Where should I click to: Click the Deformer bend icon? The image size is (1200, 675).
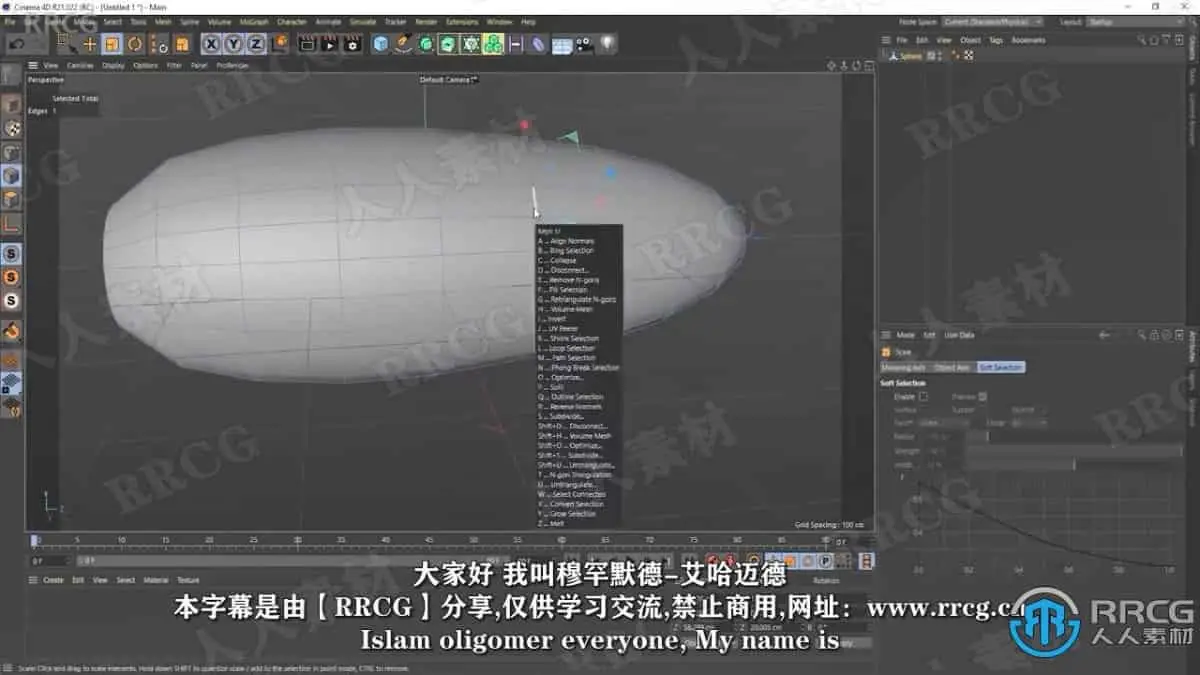pyautogui.click(x=538, y=44)
